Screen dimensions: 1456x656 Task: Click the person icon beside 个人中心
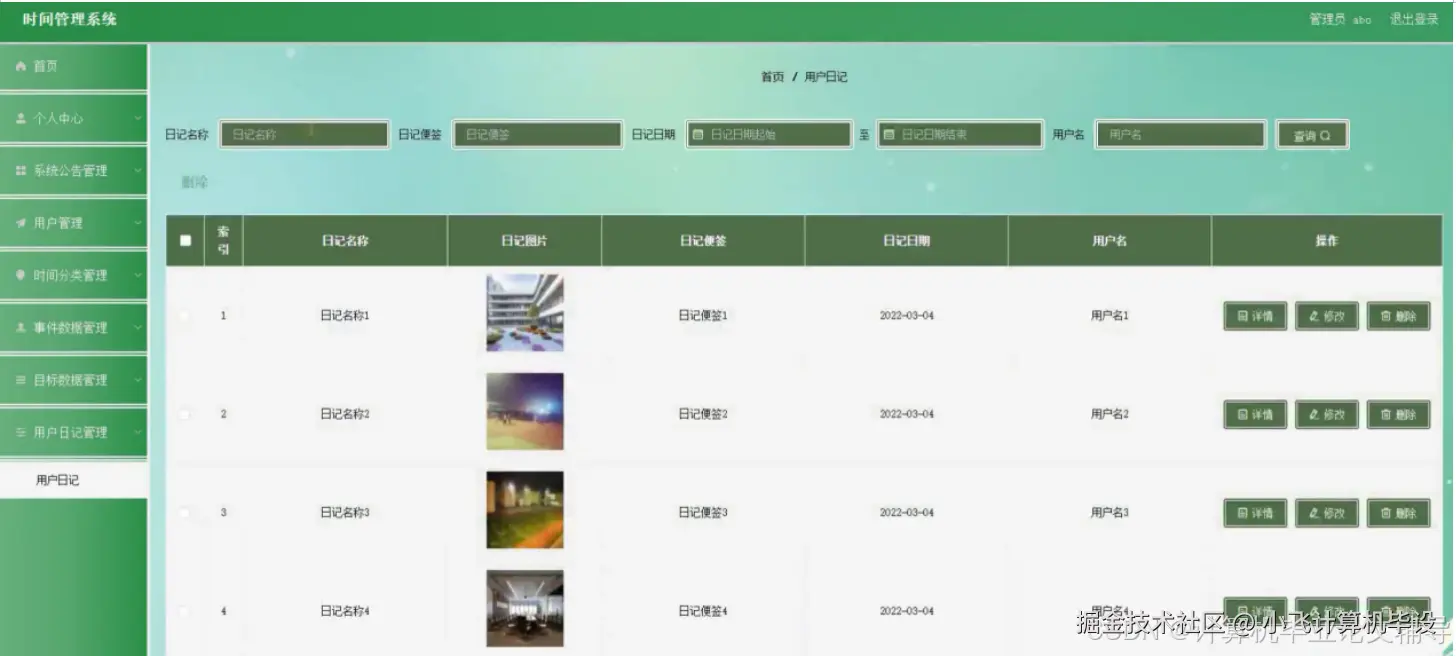click(x=21, y=118)
